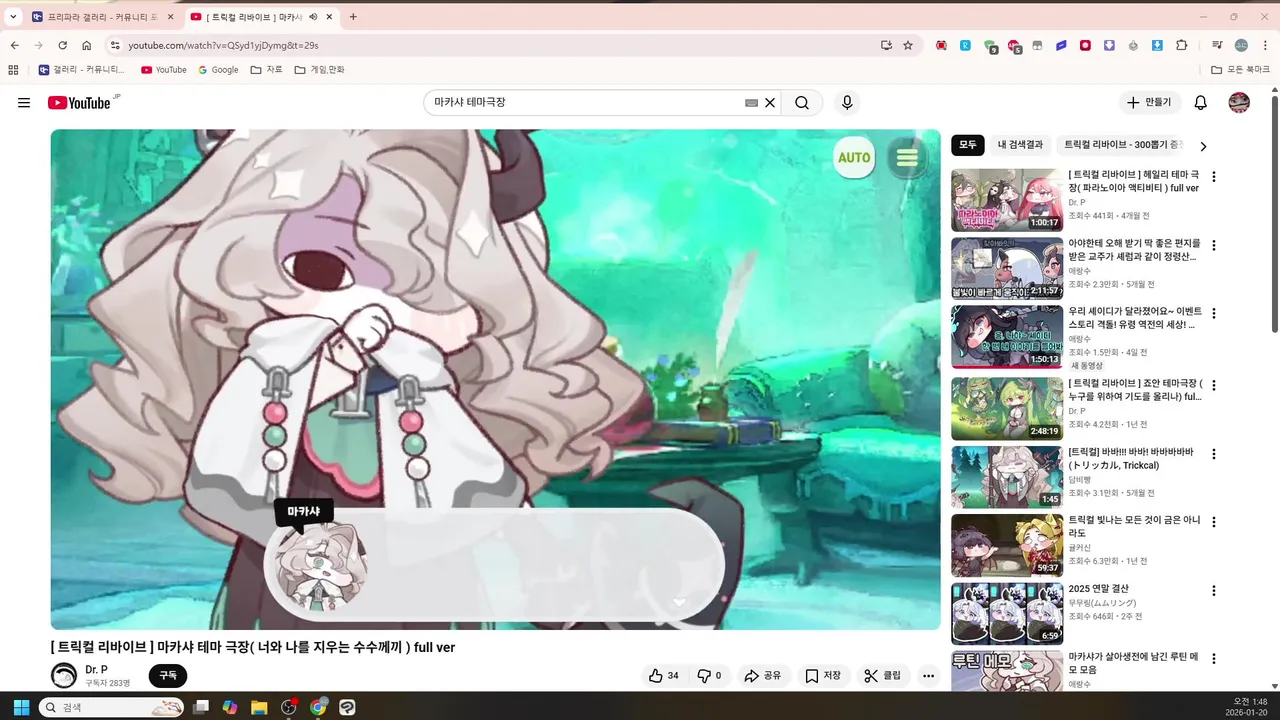Reload the page
1280x720 pixels.
click(62, 45)
